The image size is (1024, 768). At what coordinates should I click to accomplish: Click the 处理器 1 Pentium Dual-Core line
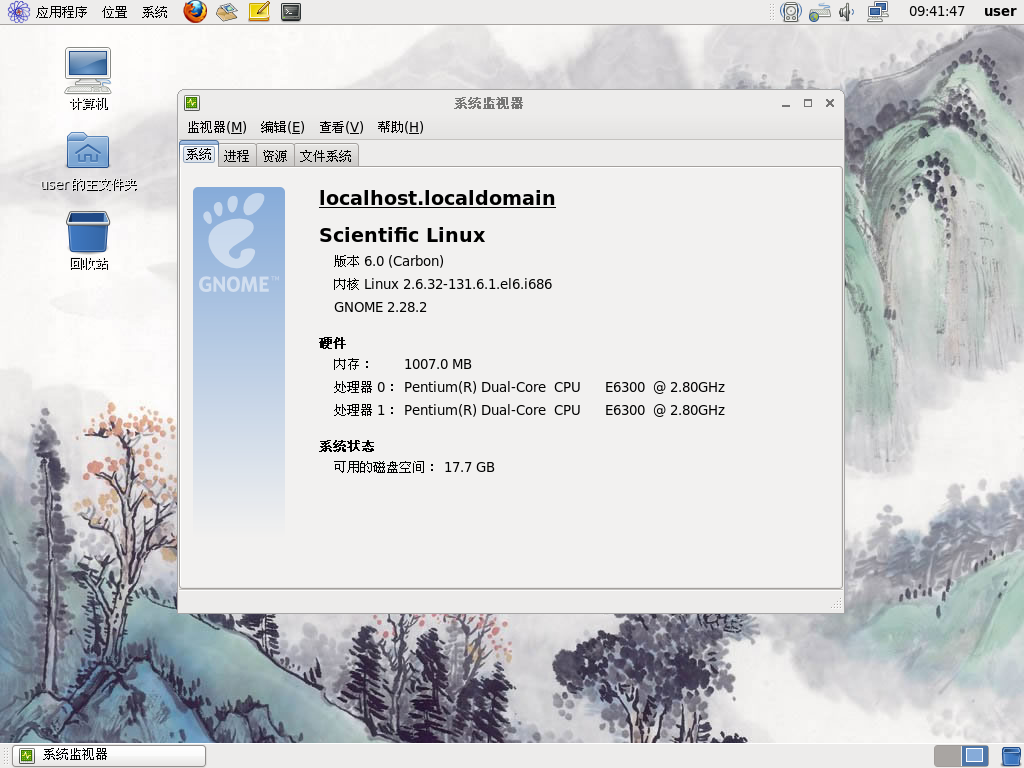(x=529, y=410)
